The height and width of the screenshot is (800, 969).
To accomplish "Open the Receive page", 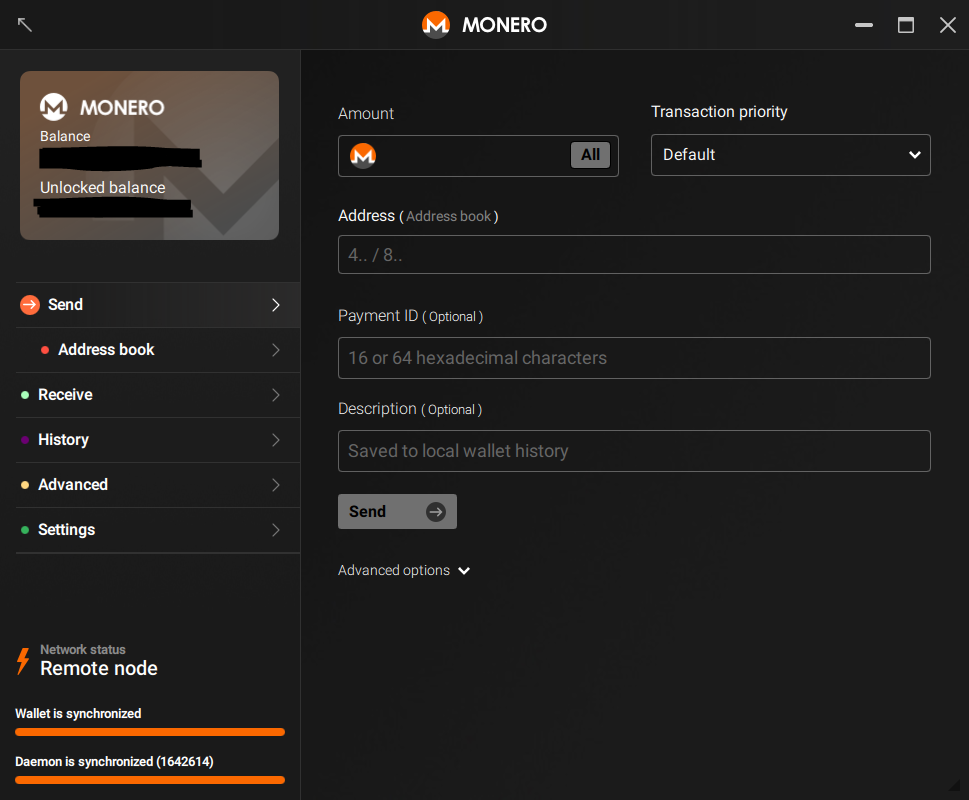I will tap(65, 395).
